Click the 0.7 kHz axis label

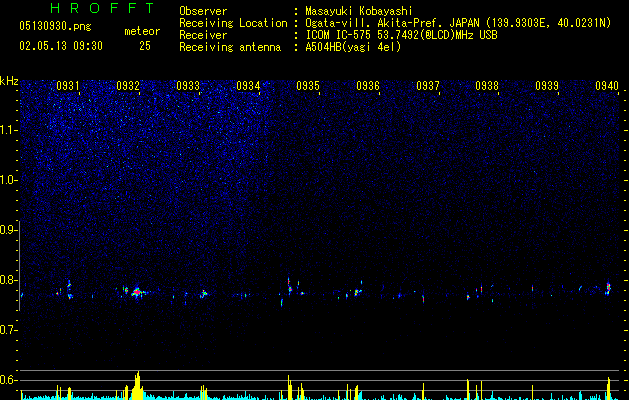click(9, 330)
